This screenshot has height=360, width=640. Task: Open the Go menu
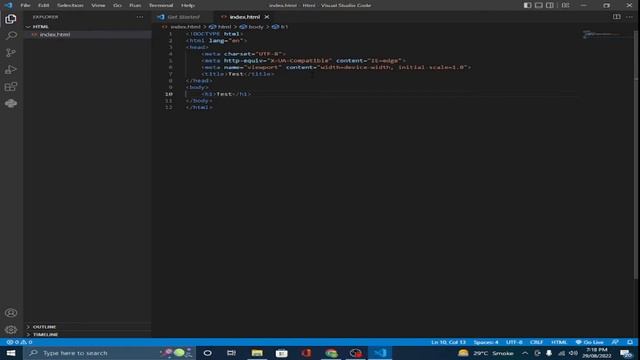coord(117,5)
